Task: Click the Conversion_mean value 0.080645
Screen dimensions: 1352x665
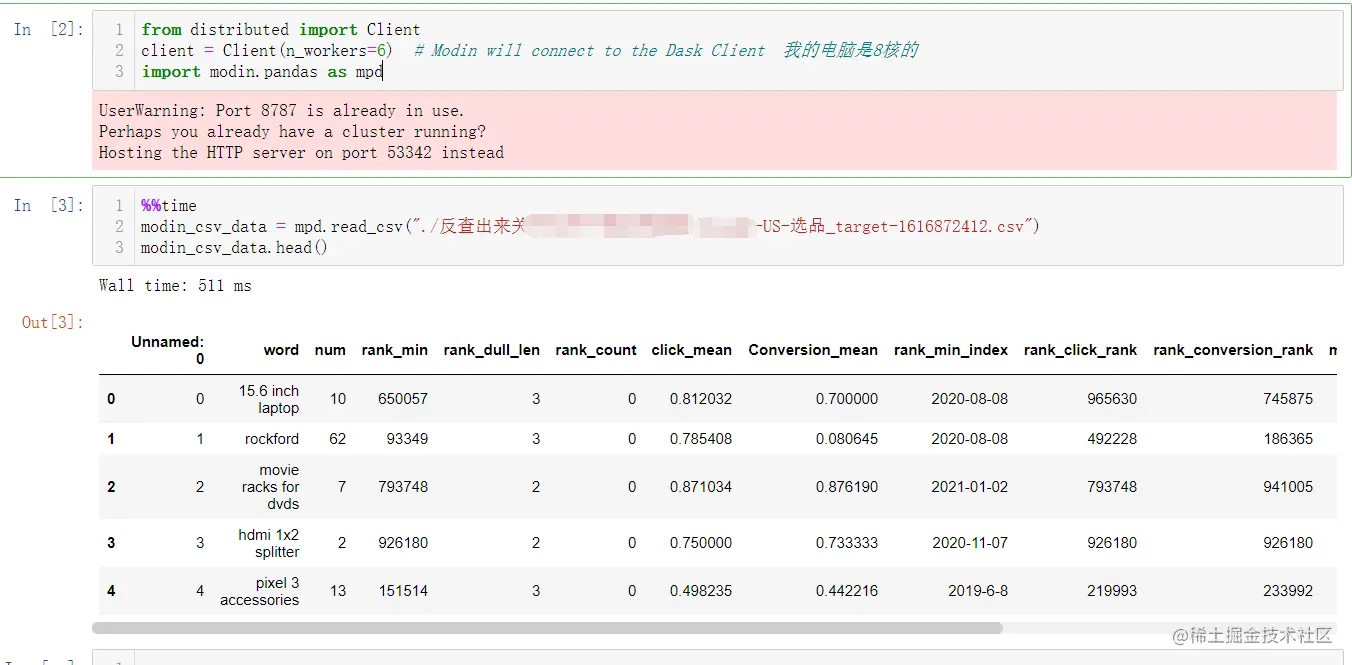Action: (847, 439)
